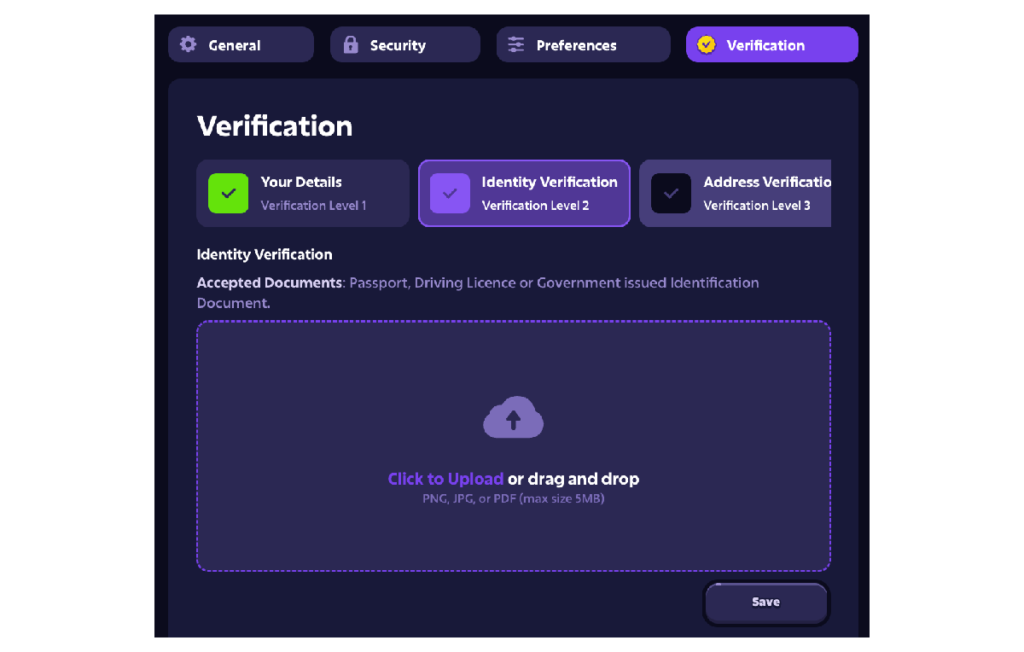Viewport: 1024px width, 652px height.
Task: Select the Your Details step title
Action: click(x=301, y=182)
